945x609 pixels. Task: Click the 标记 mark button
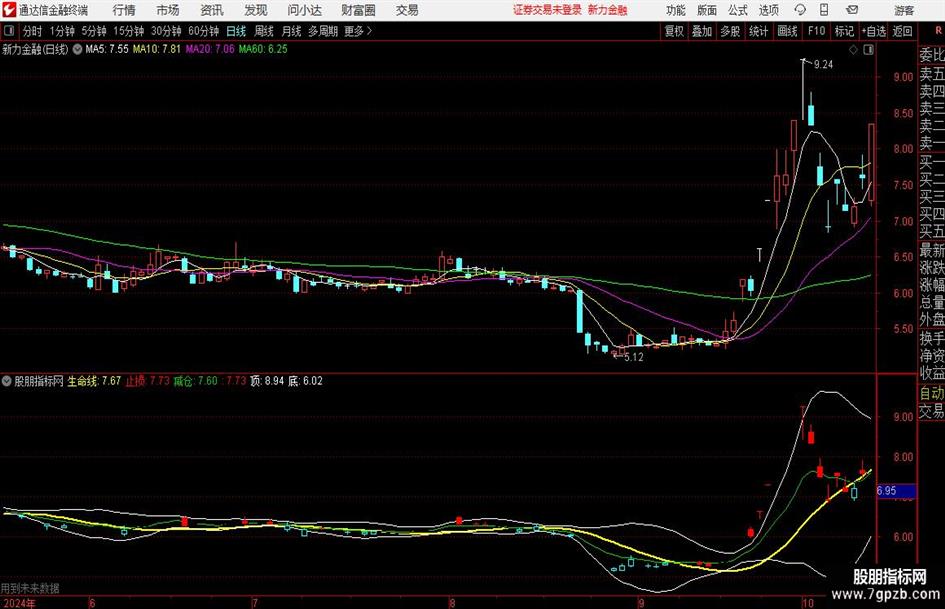pyautogui.click(x=844, y=31)
